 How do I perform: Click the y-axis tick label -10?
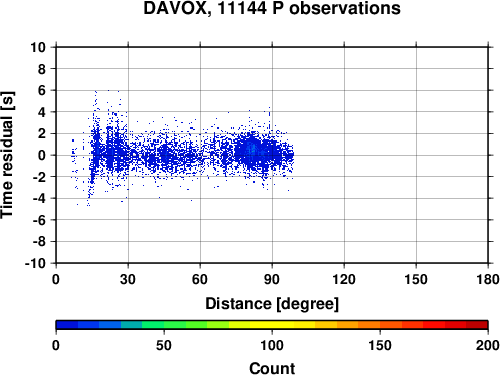[x=35, y=263]
